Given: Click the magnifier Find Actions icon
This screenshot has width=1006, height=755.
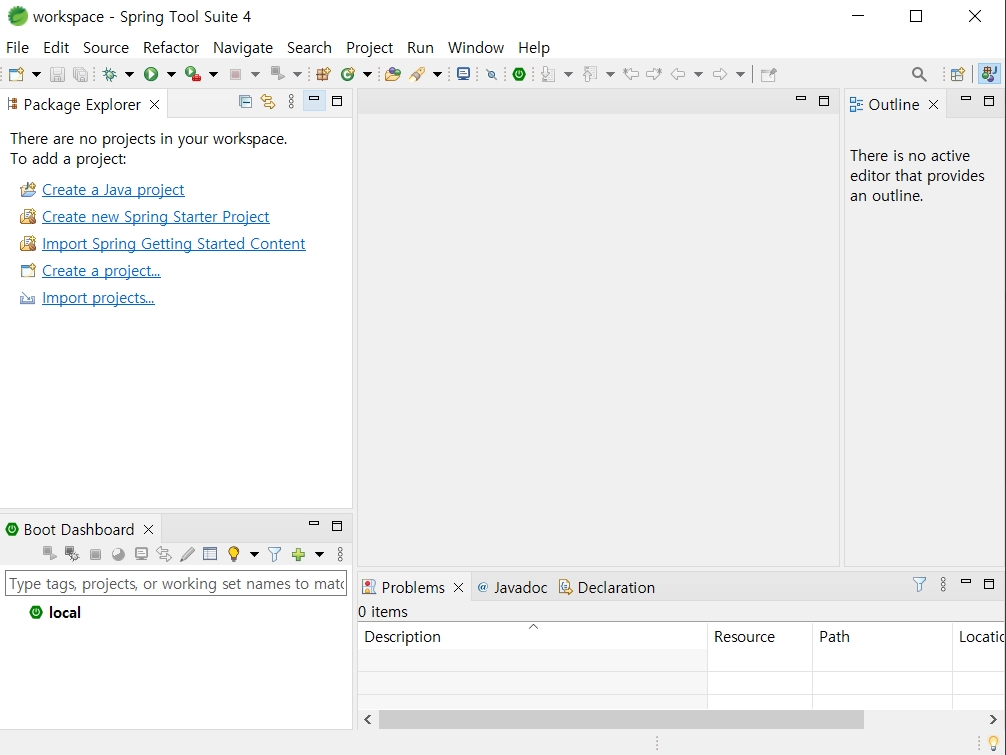Looking at the screenshot, I should [x=919, y=74].
